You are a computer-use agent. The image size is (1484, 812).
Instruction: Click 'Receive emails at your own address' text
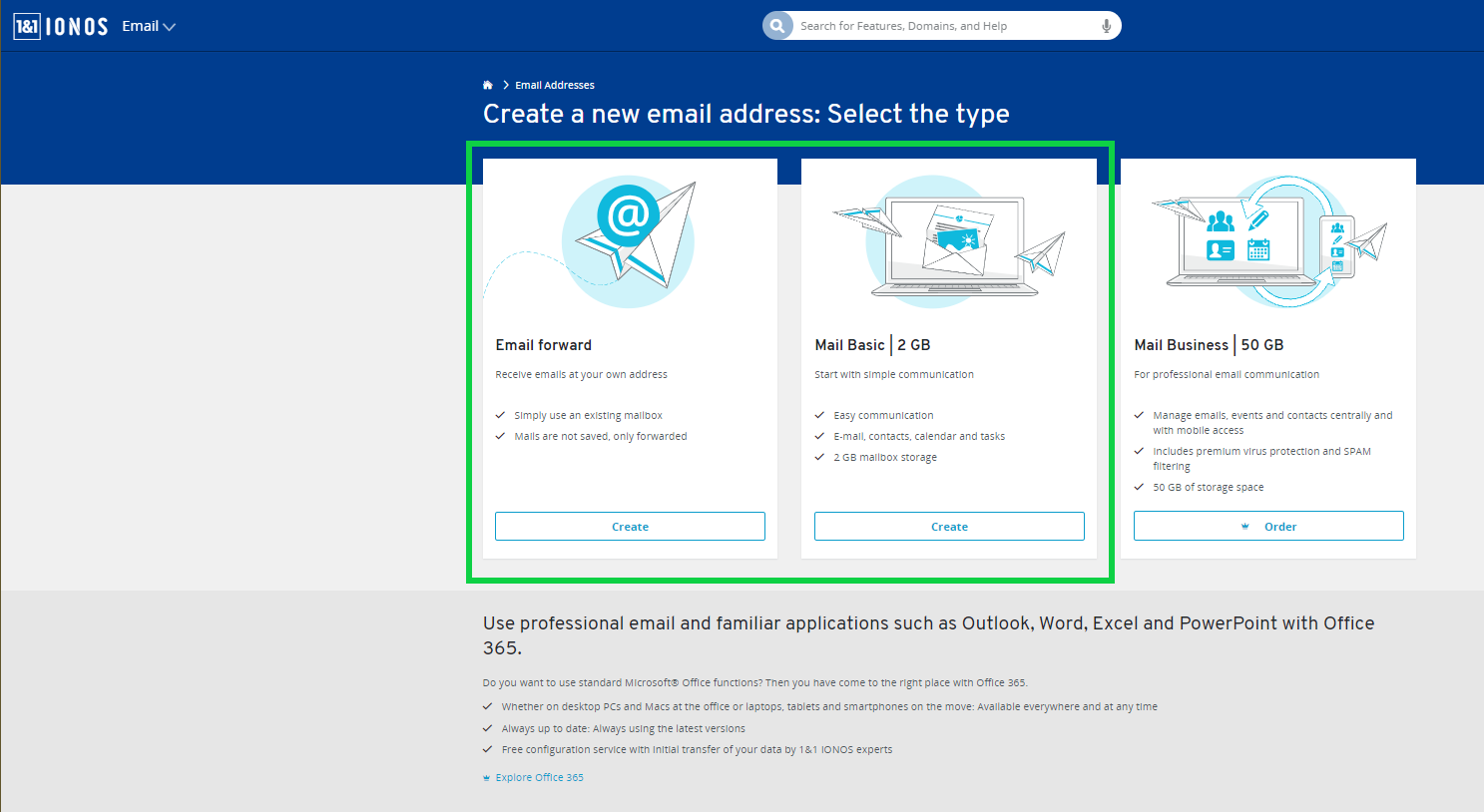[581, 375]
